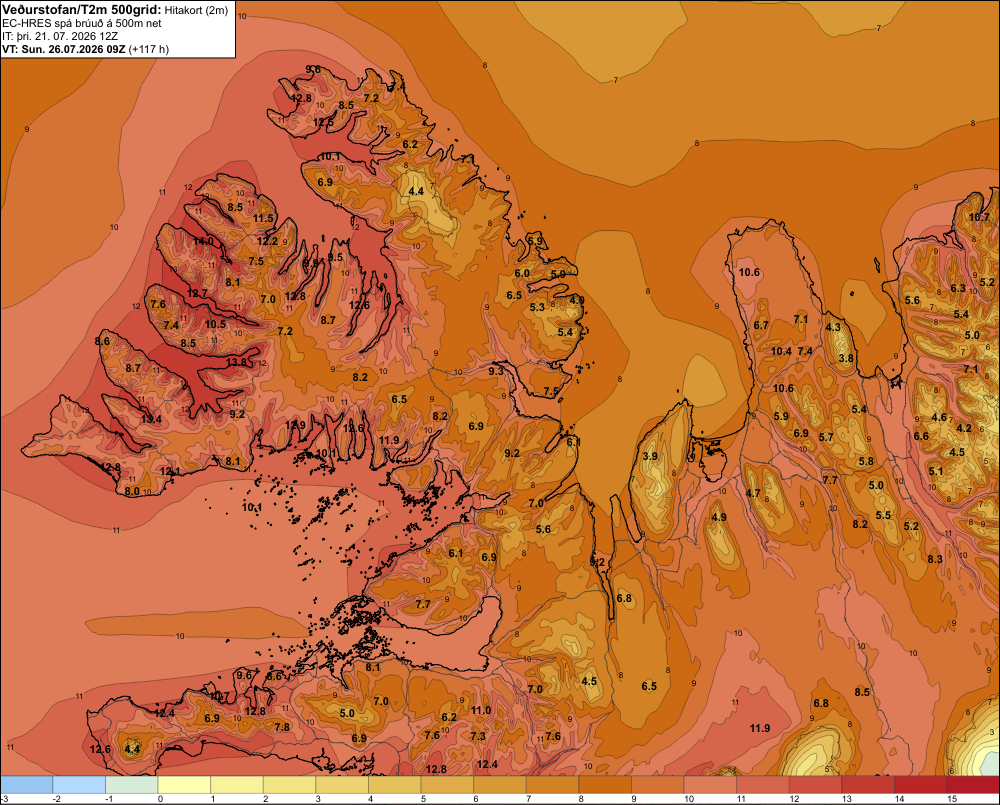Click legend swatch between -2 and -1
Viewport: 1000px width, 805px height.
[79, 785]
